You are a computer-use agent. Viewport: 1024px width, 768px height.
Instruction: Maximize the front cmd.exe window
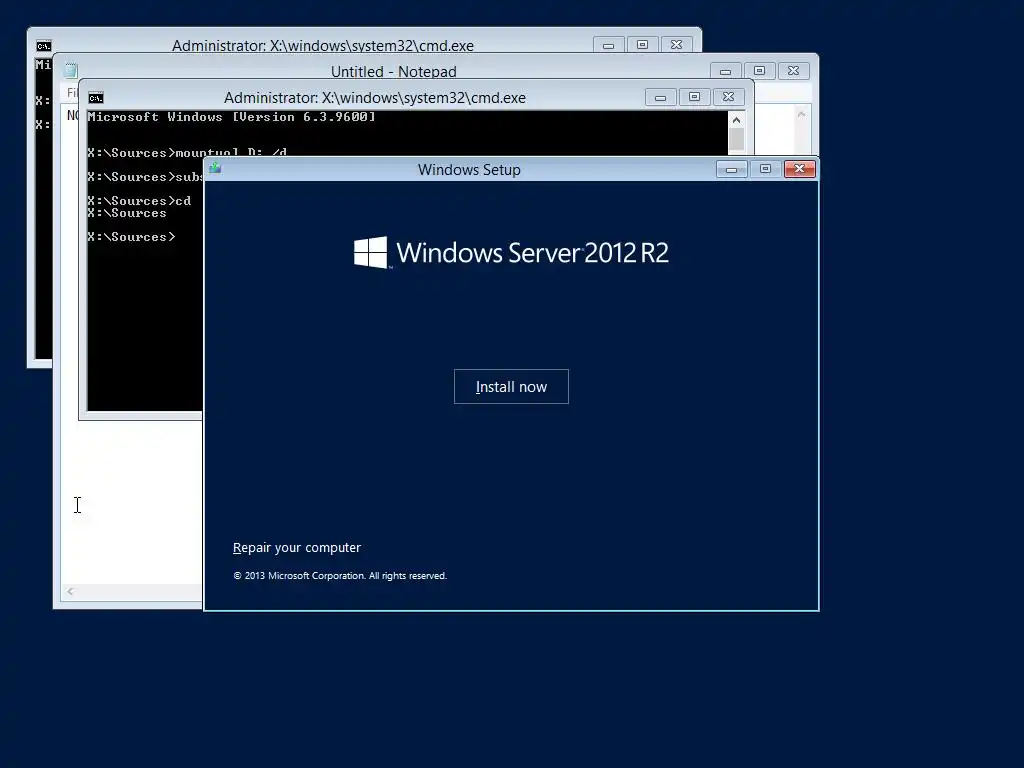(694, 97)
